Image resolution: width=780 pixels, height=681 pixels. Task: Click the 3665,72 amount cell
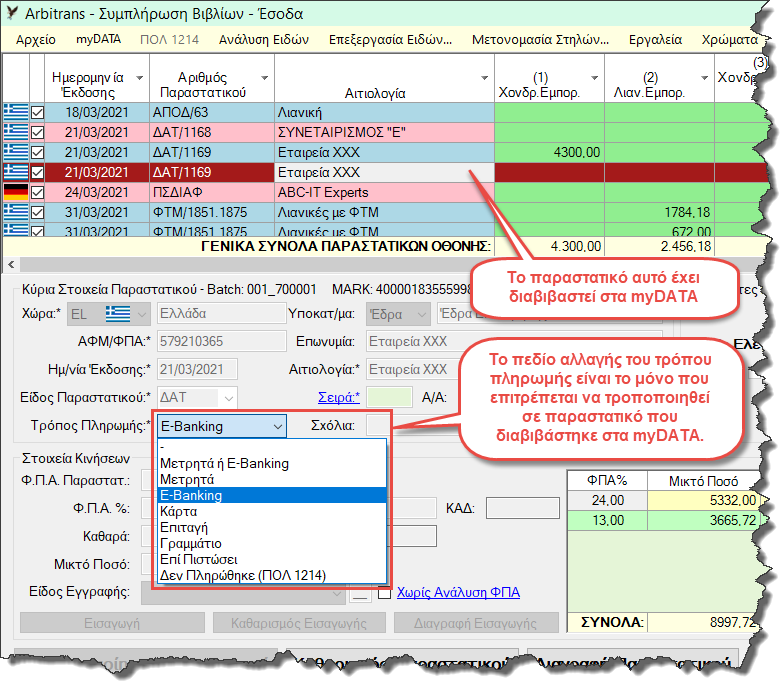[x=703, y=520]
